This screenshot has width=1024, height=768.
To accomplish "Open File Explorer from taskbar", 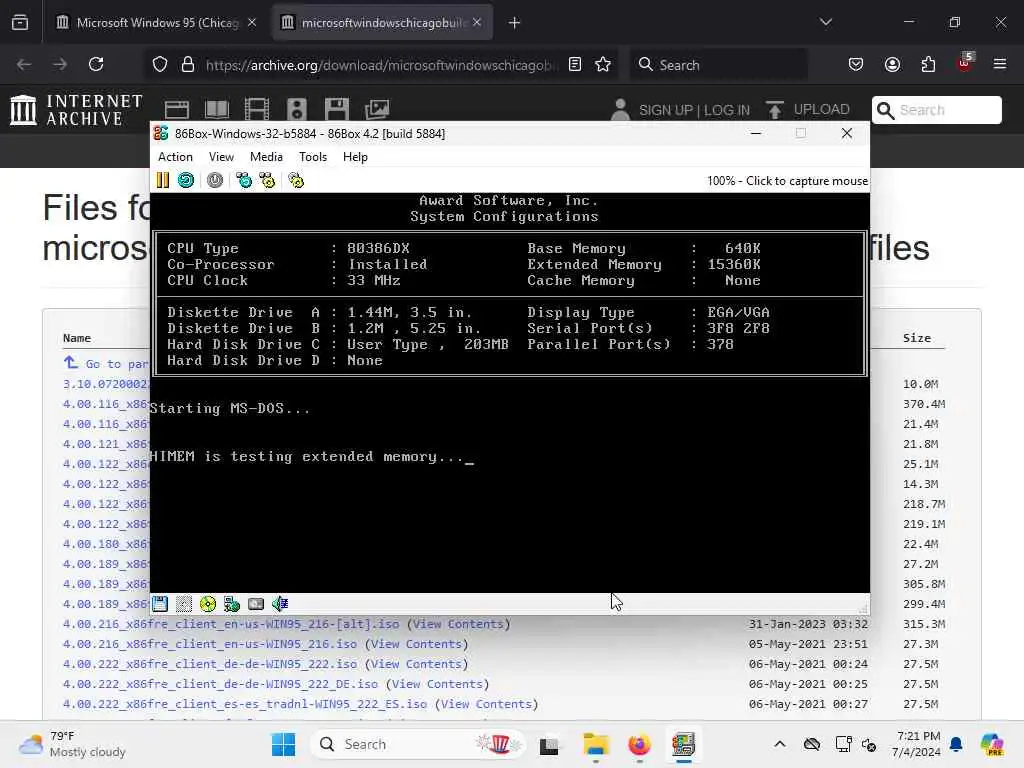I will pos(596,744).
